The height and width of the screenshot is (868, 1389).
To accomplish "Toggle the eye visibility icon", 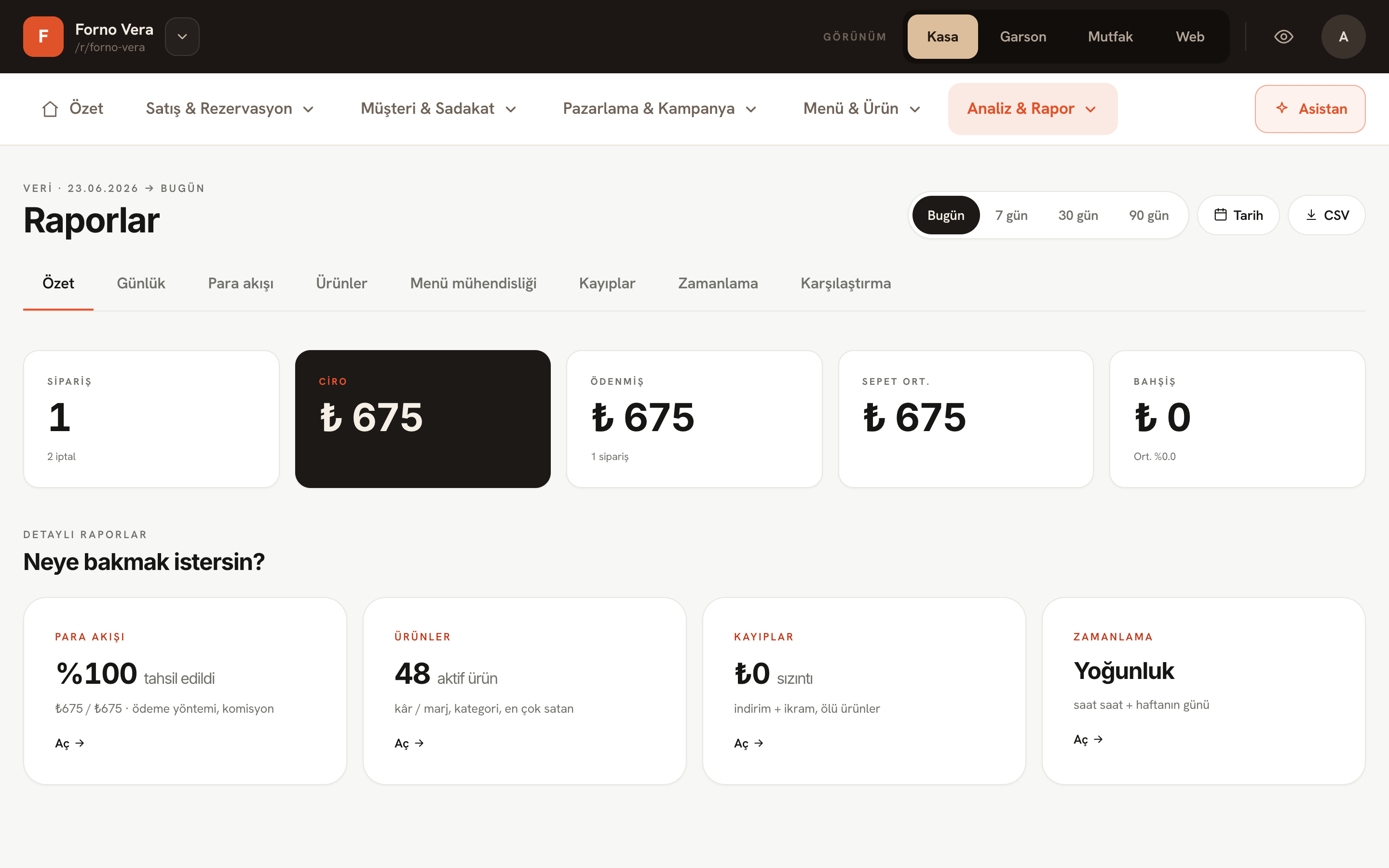I will pos(1283,37).
